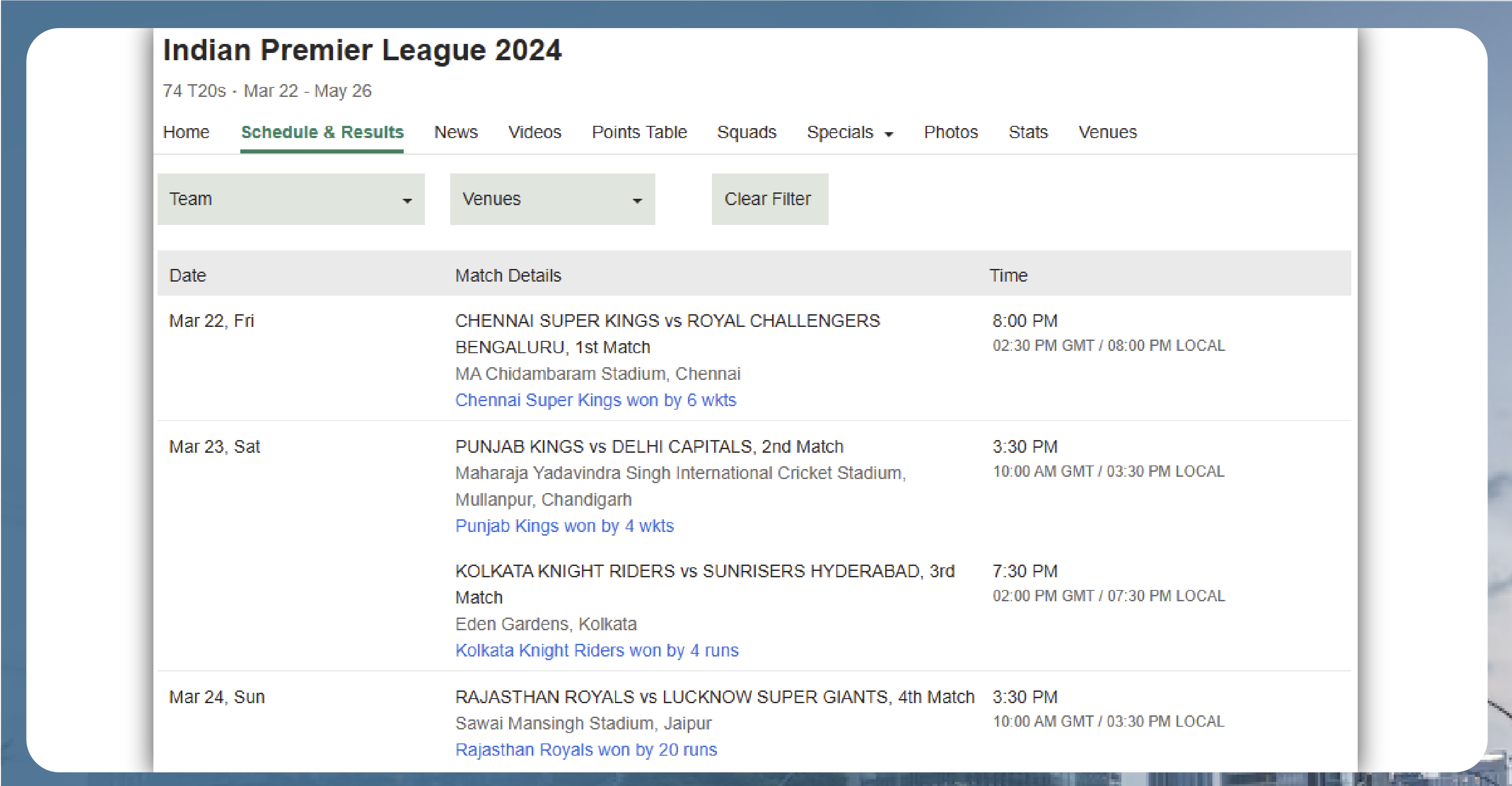Click the '8:00 PM' time of 1st Match
Image resolution: width=1512 pixels, height=786 pixels.
[x=1024, y=321]
